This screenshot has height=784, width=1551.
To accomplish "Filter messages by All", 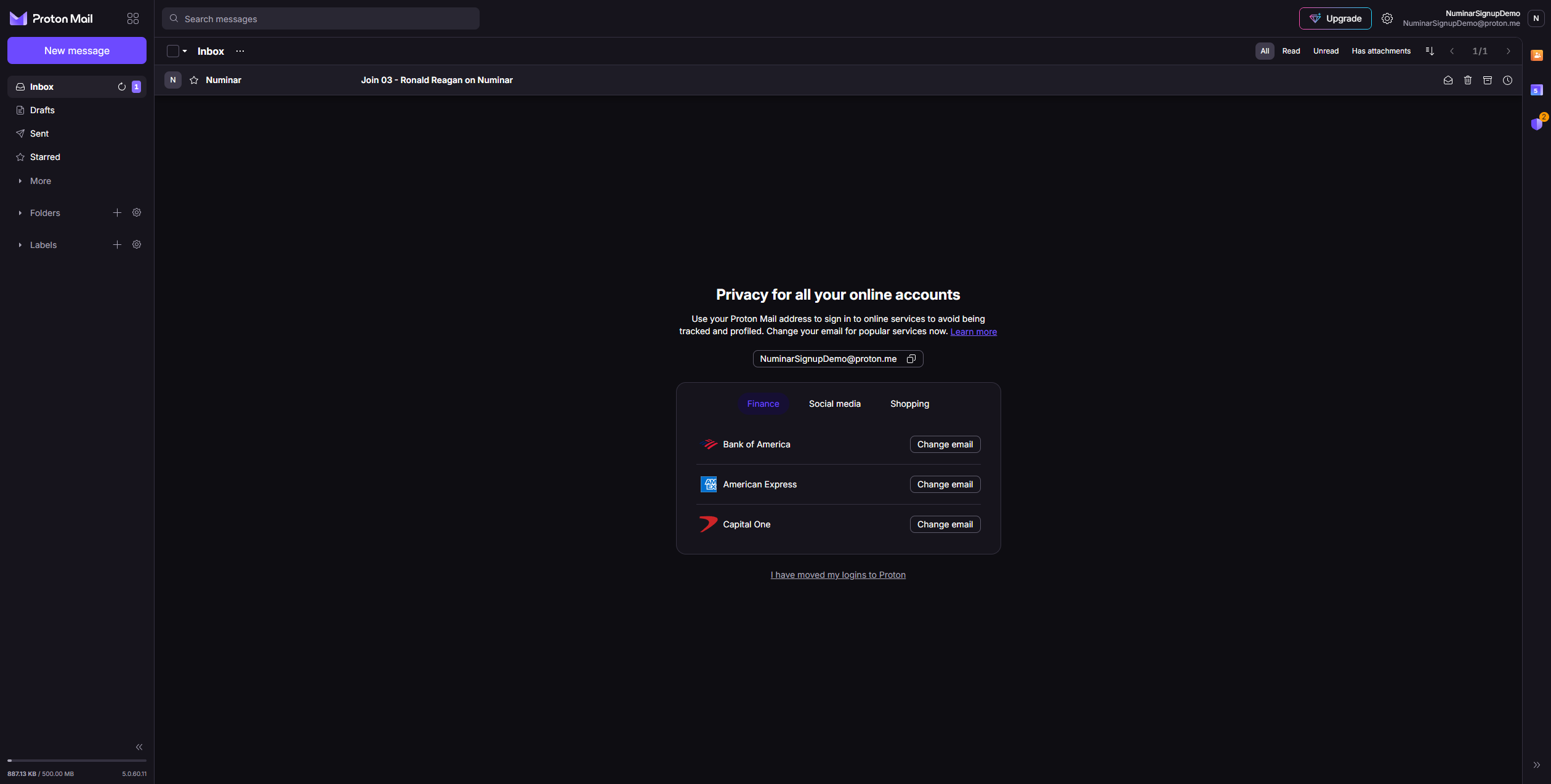I will point(1265,51).
